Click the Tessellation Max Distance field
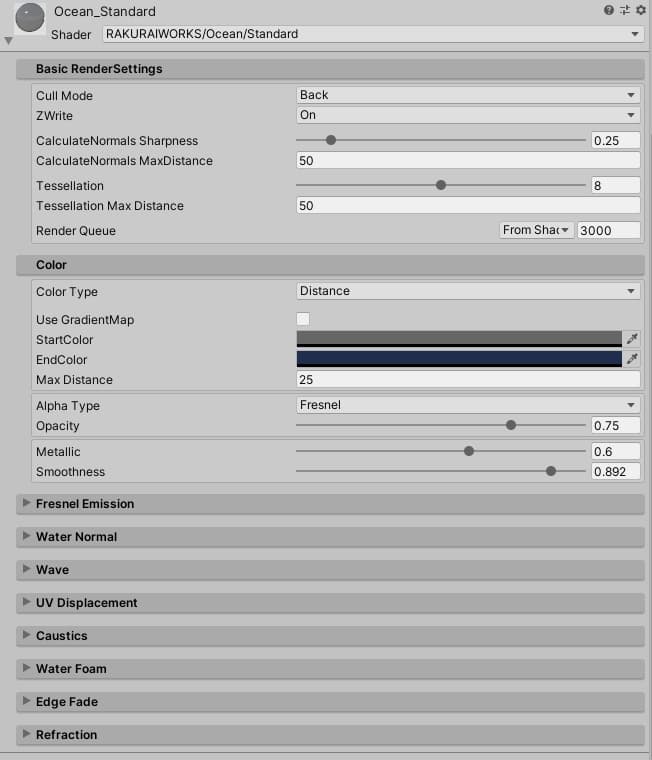The image size is (652, 760). (468, 206)
